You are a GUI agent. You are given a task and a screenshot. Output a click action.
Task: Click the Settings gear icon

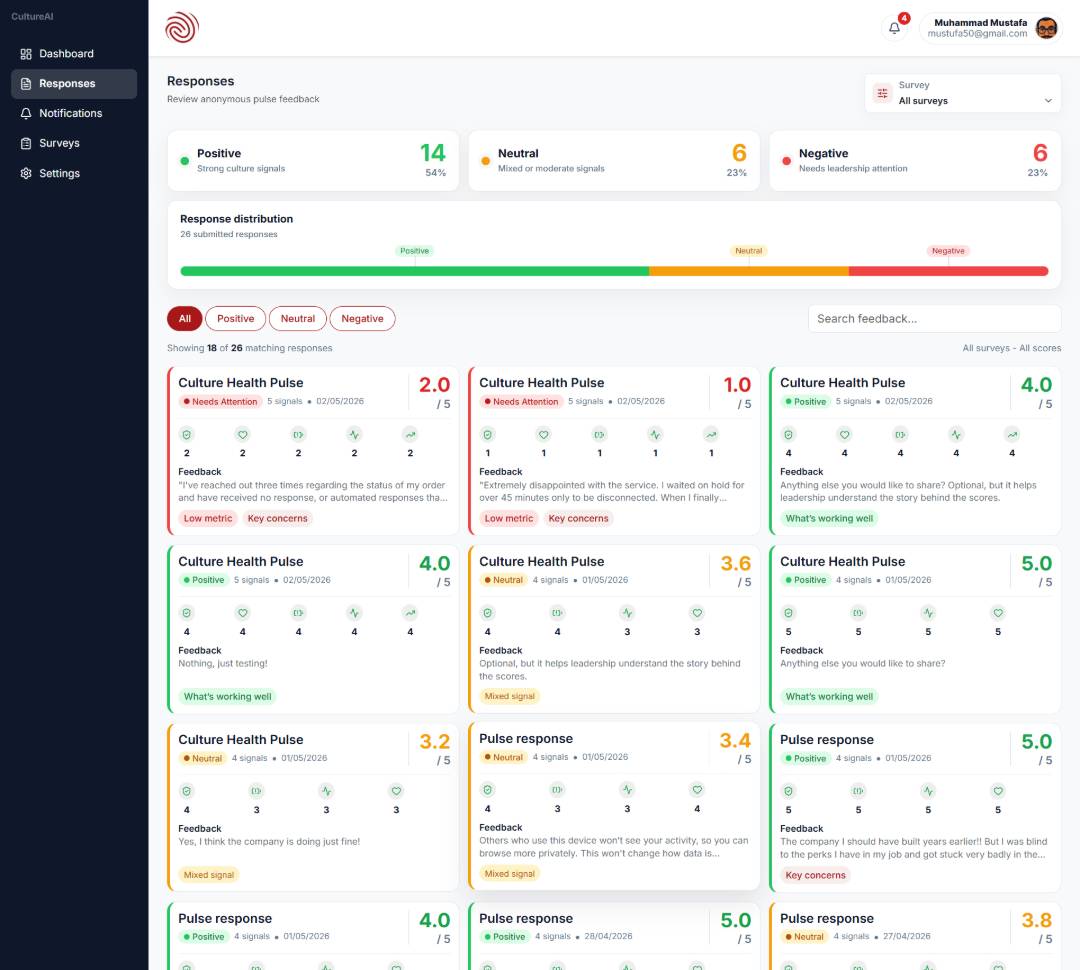pyautogui.click(x=26, y=173)
